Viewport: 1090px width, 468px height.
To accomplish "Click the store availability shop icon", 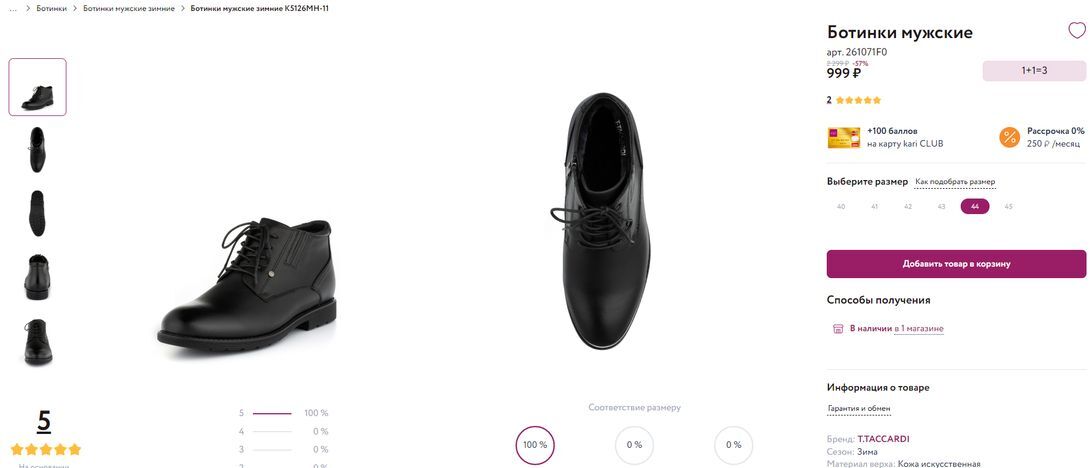I will pyautogui.click(x=838, y=328).
